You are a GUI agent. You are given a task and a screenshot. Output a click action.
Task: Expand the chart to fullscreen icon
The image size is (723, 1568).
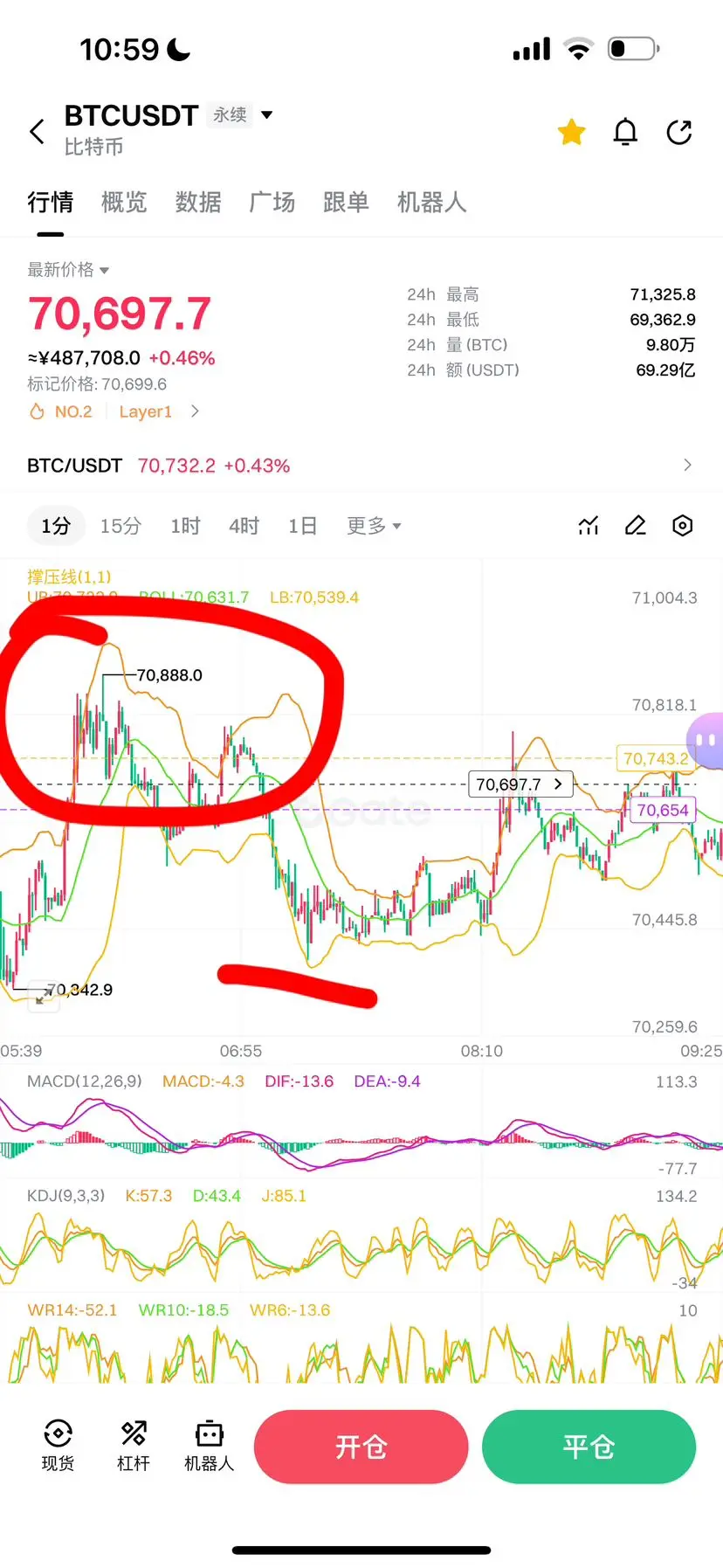click(x=44, y=998)
